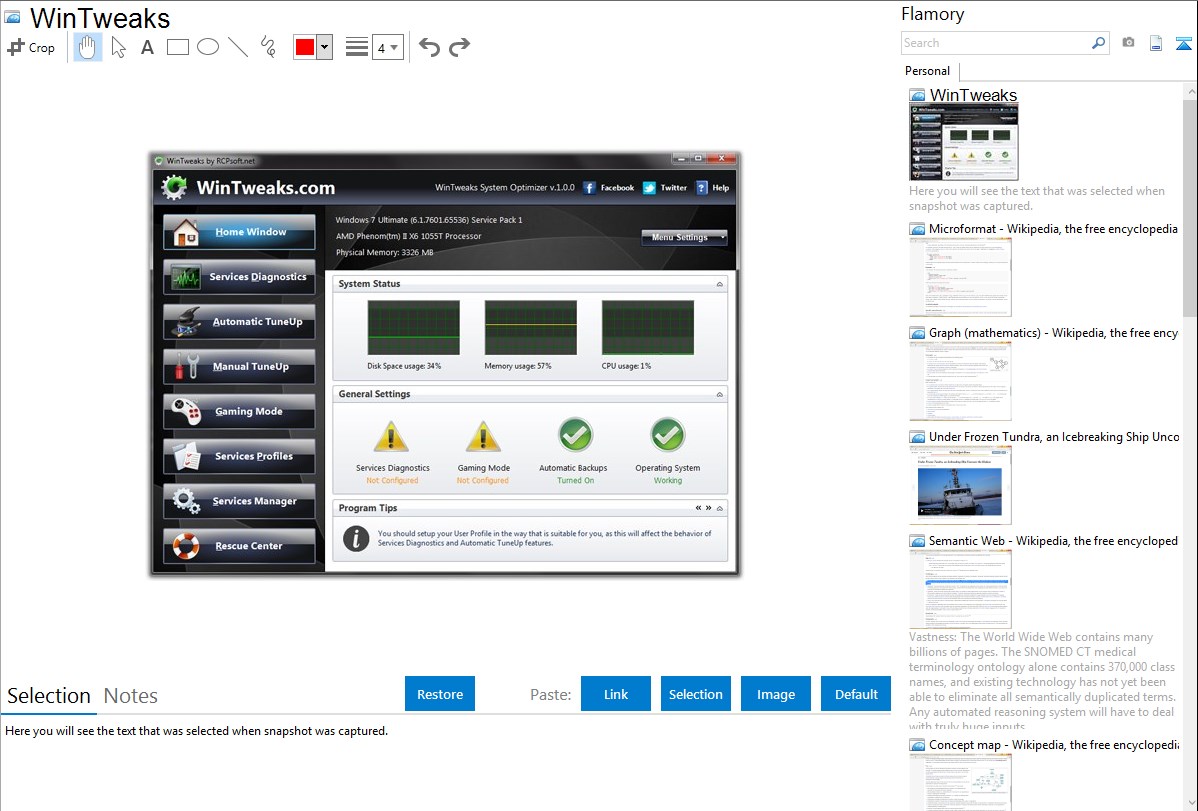Choose the text annotation tool
This screenshot has width=1198, height=811.
[147, 47]
